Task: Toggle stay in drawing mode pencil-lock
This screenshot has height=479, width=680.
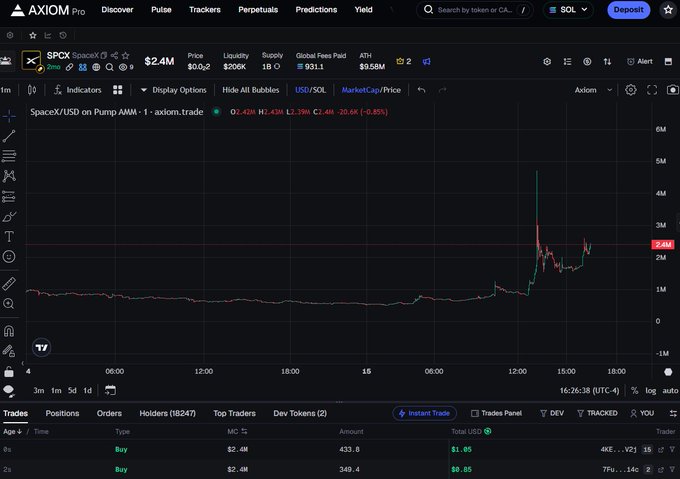Action: (9, 351)
